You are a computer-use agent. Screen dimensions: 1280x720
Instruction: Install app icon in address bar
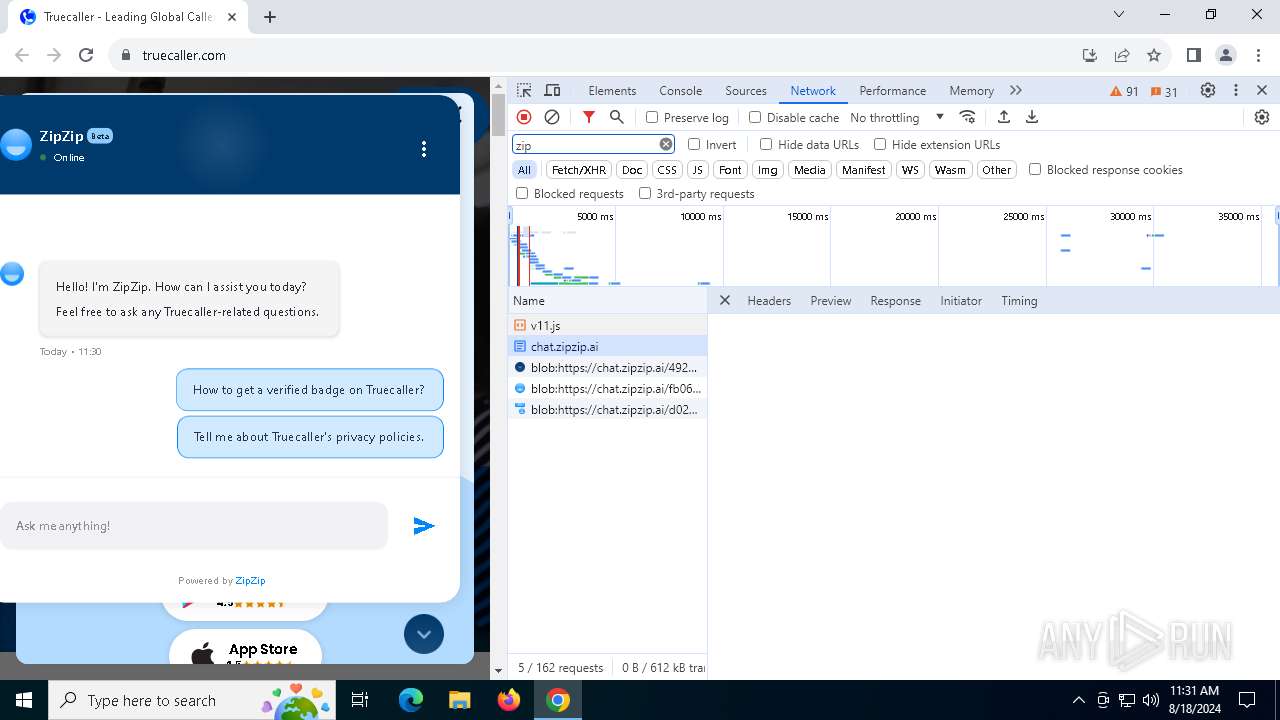tap(1090, 55)
